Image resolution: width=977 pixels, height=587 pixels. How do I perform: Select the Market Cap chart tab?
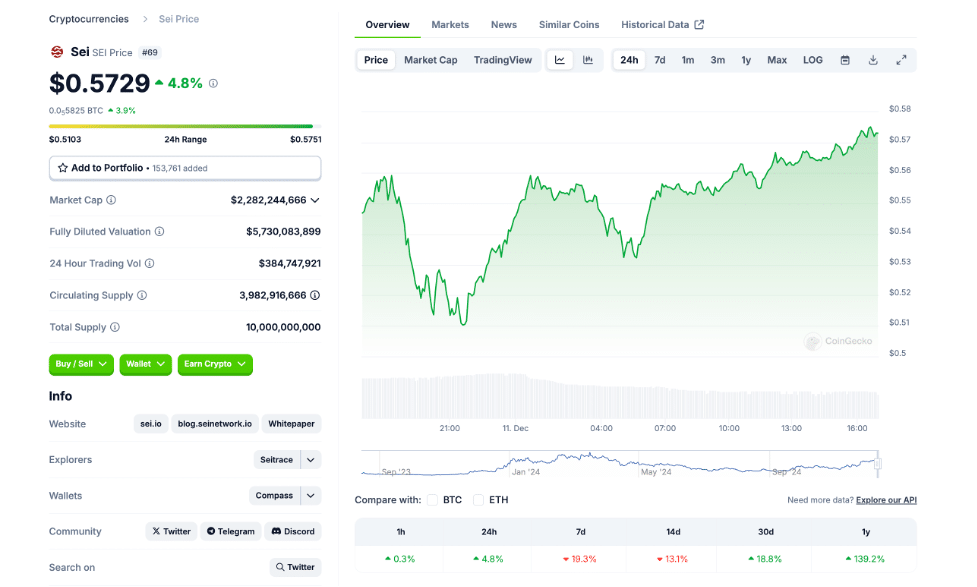[431, 60]
